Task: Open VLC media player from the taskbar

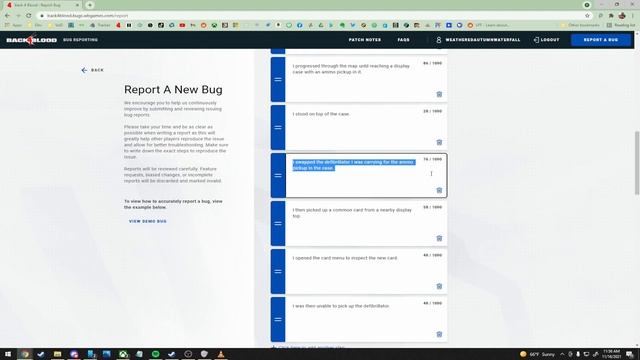Action: coord(221,354)
